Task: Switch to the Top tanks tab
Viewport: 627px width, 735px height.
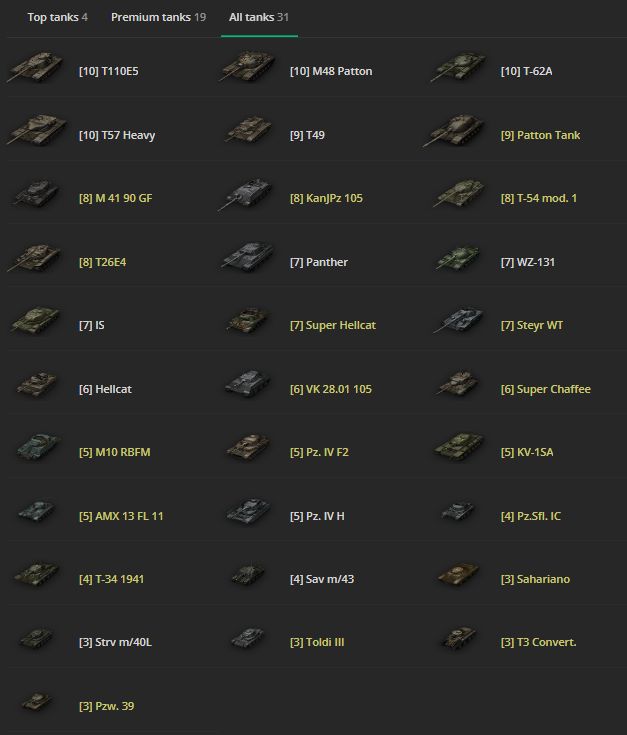Action: [58, 17]
